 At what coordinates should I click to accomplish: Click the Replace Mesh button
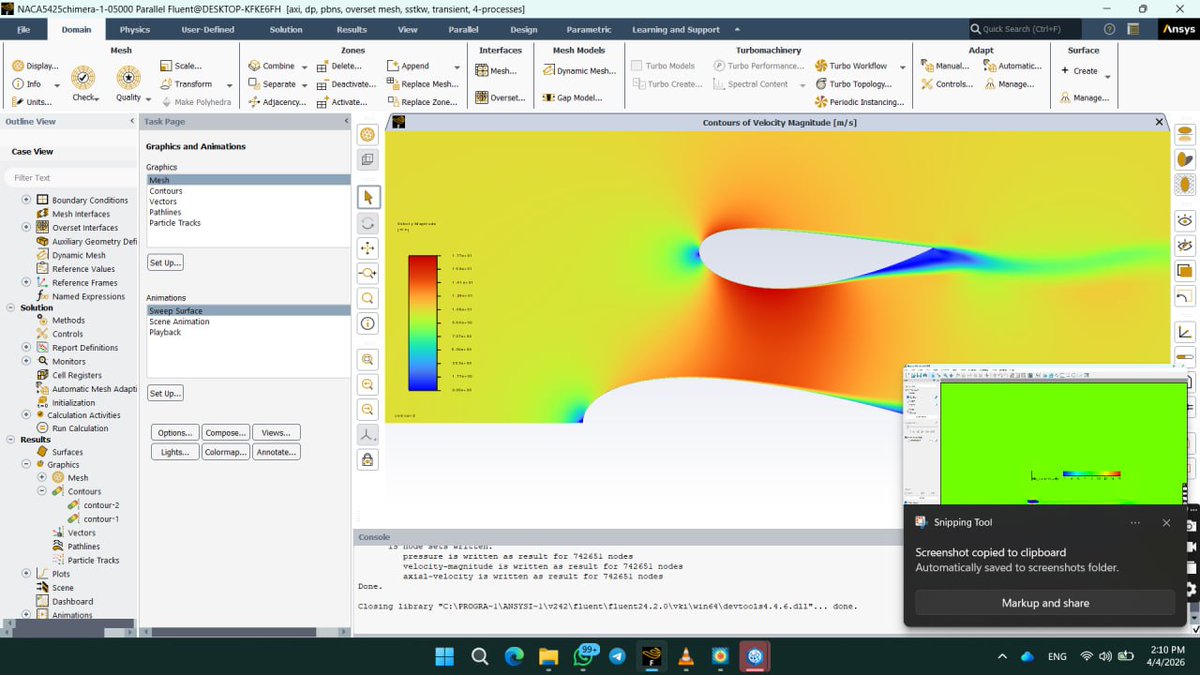coord(422,84)
